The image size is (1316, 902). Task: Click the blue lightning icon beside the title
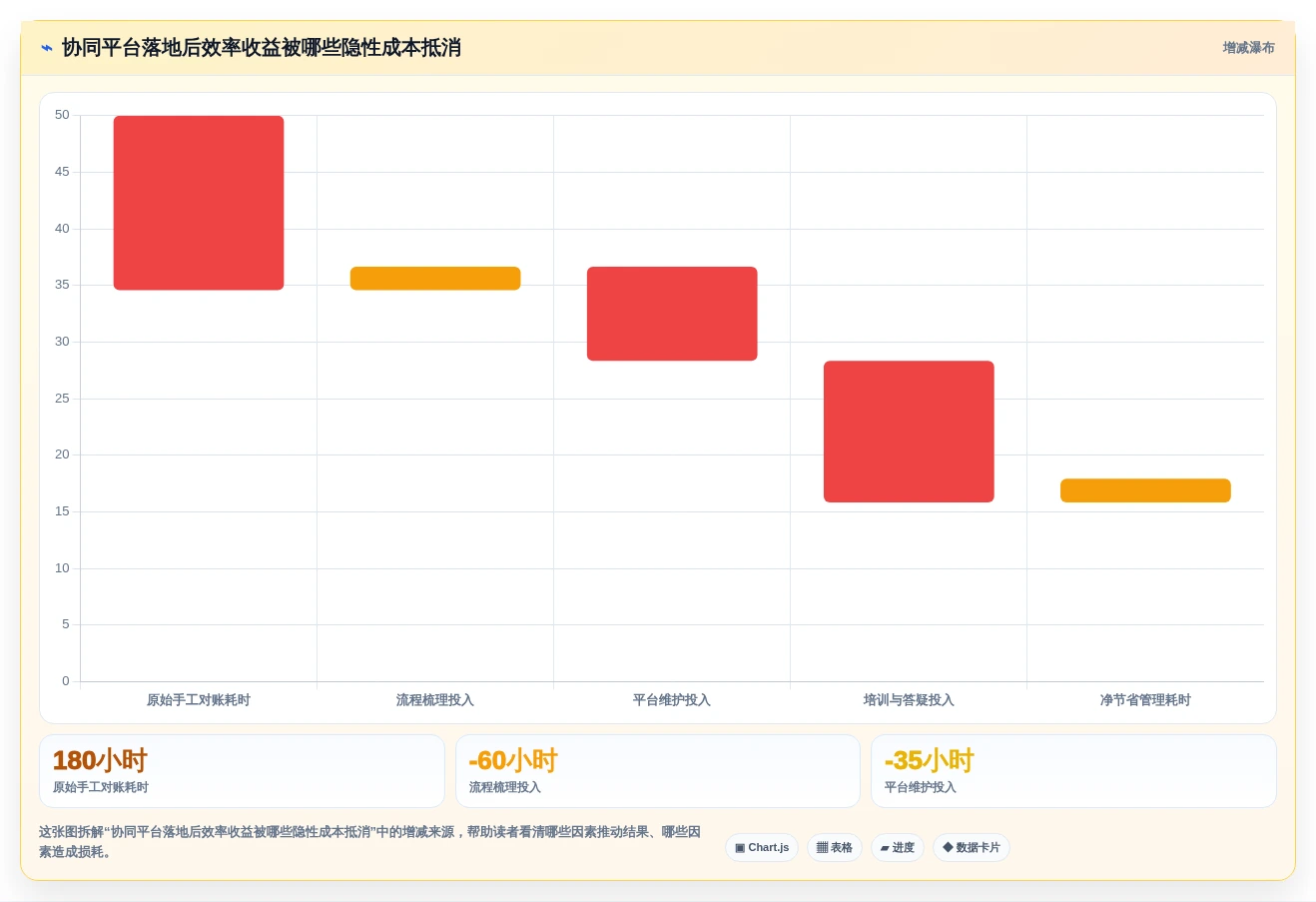[x=47, y=48]
